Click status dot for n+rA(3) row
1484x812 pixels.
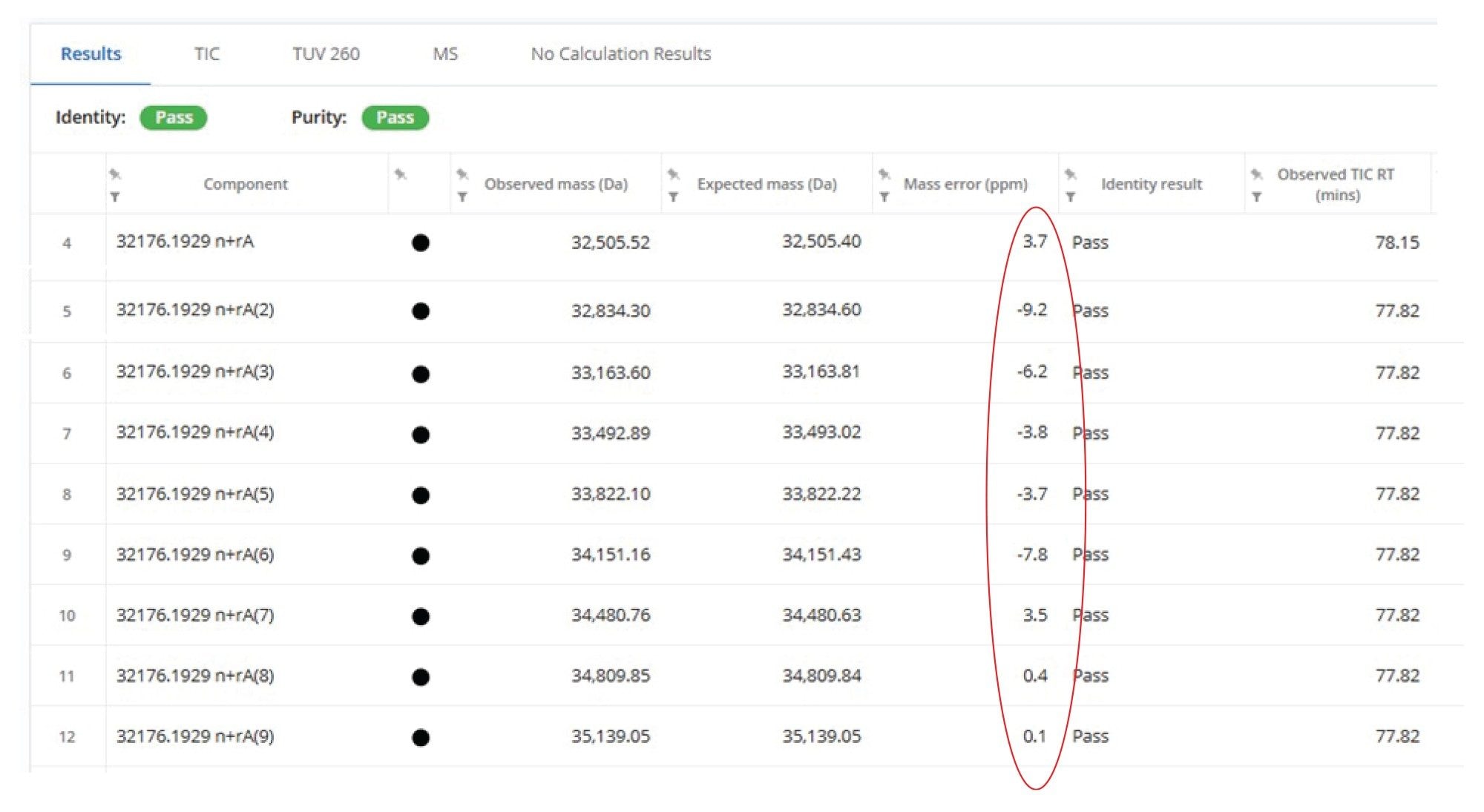(x=421, y=374)
